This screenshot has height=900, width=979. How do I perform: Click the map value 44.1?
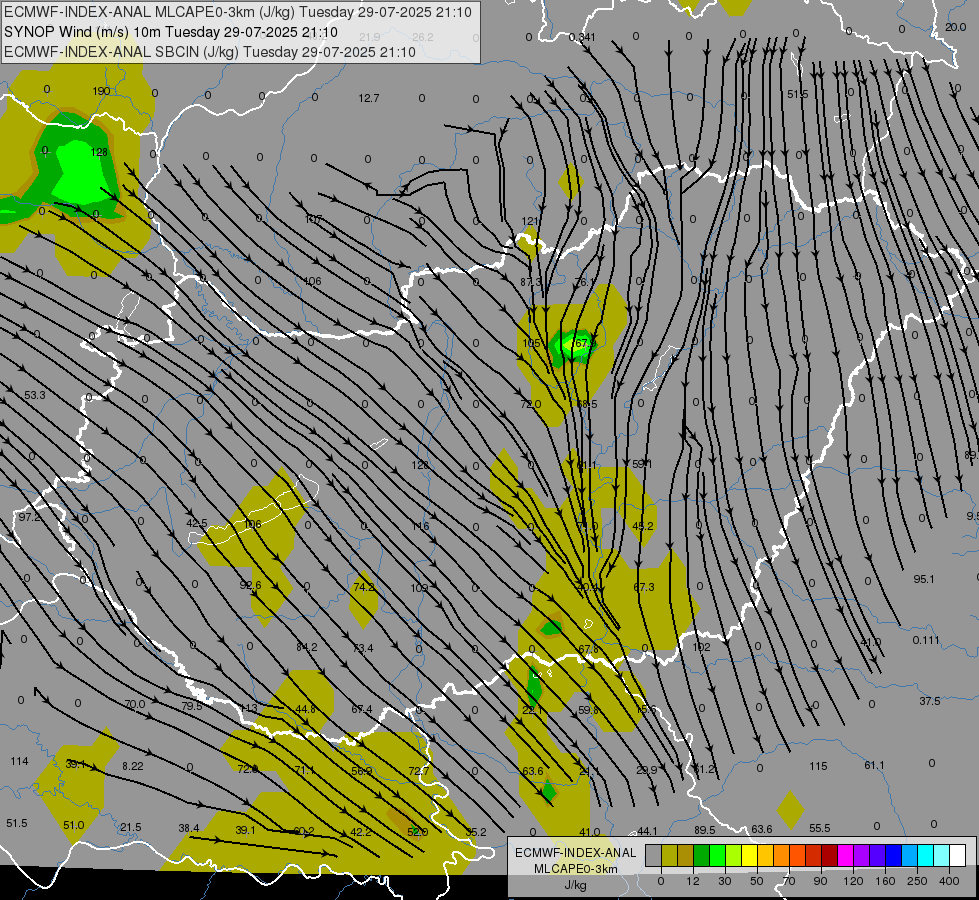(647, 831)
